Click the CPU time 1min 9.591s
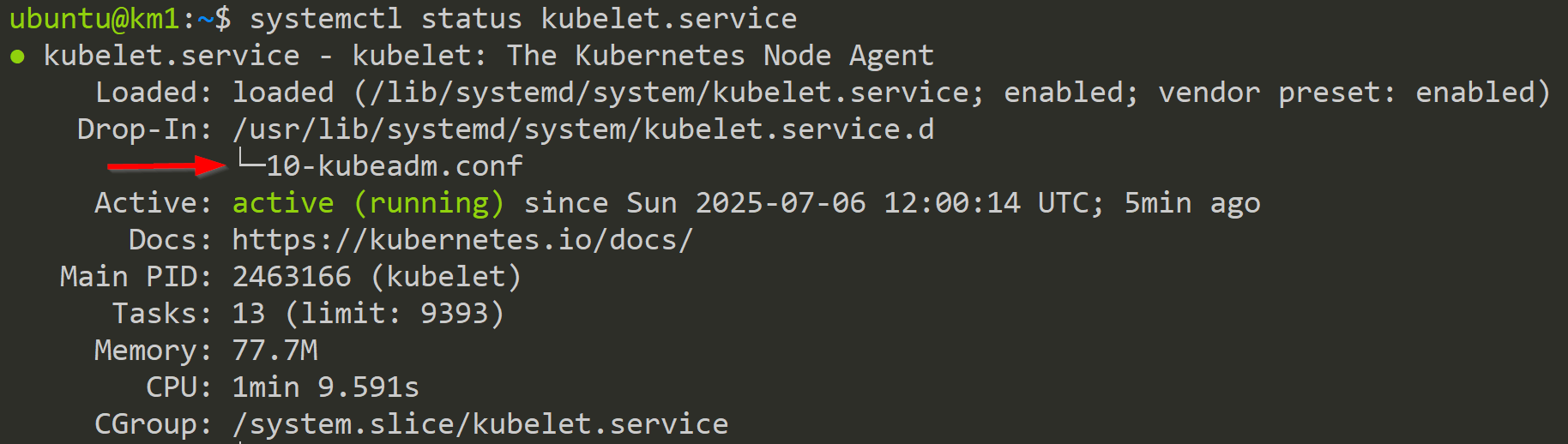This screenshot has height=444, width=1568. (326, 387)
